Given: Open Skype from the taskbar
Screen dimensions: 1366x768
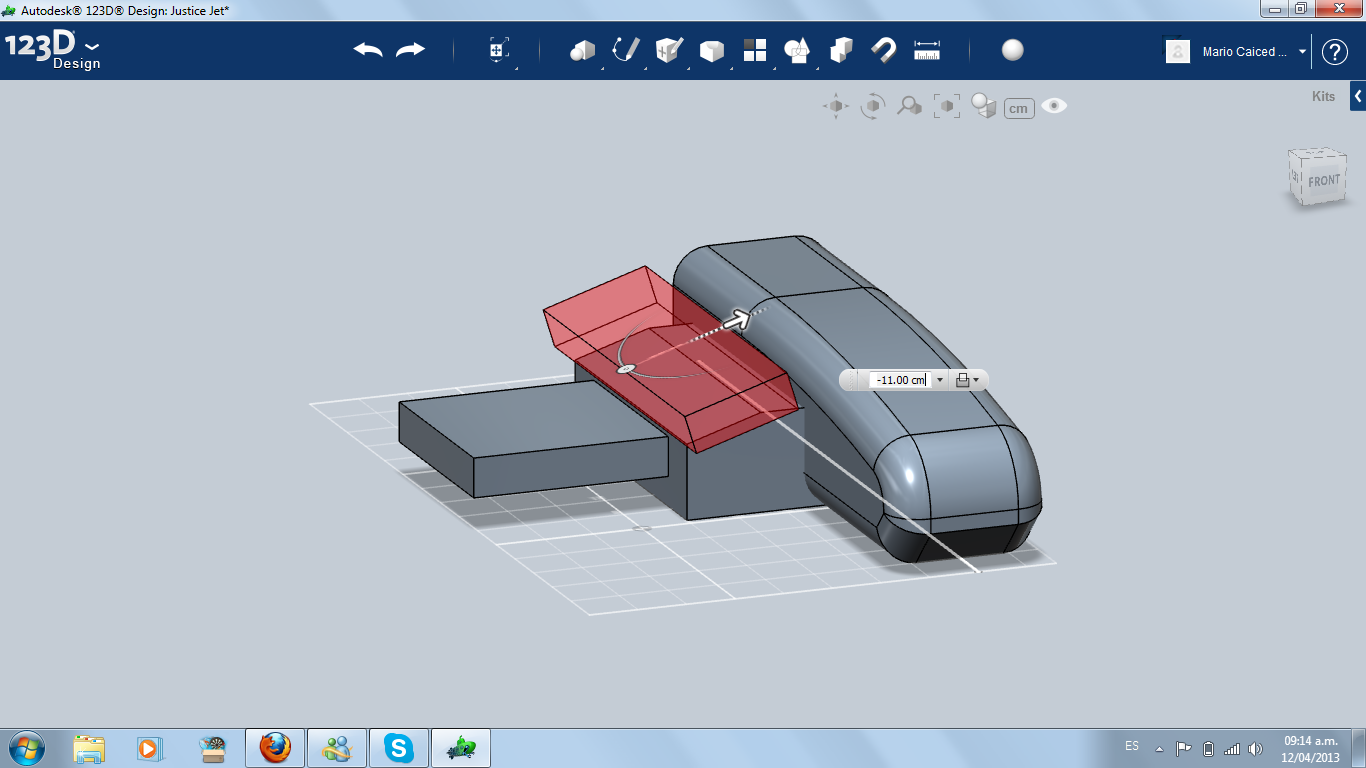Looking at the screenshot, I should click(x=399, y=748).
